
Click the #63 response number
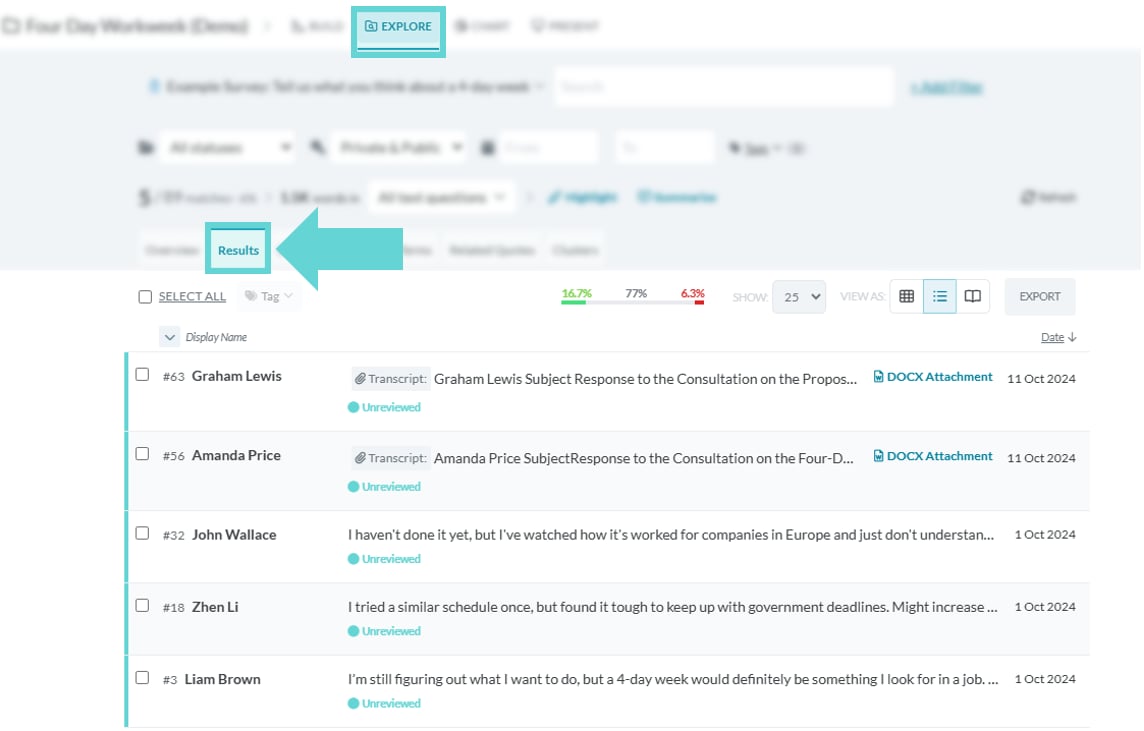[x=174, y=376]
